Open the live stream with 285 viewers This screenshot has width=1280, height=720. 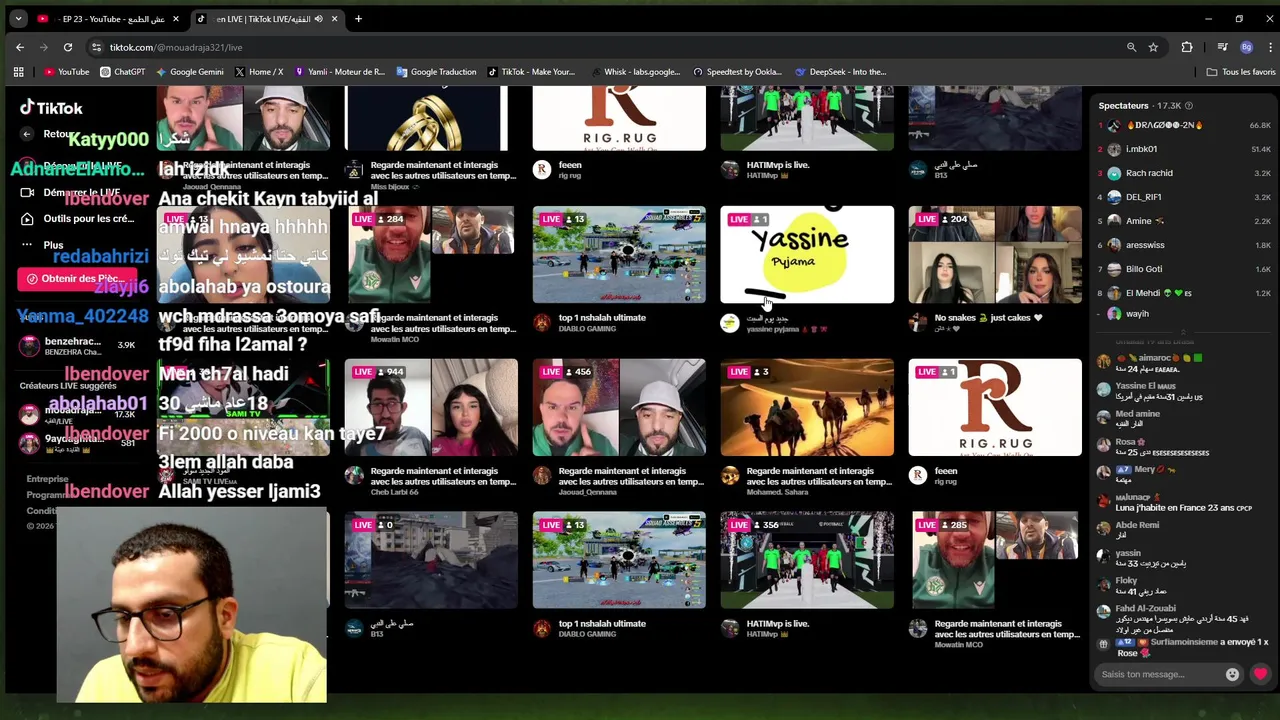tap(995, 560)
